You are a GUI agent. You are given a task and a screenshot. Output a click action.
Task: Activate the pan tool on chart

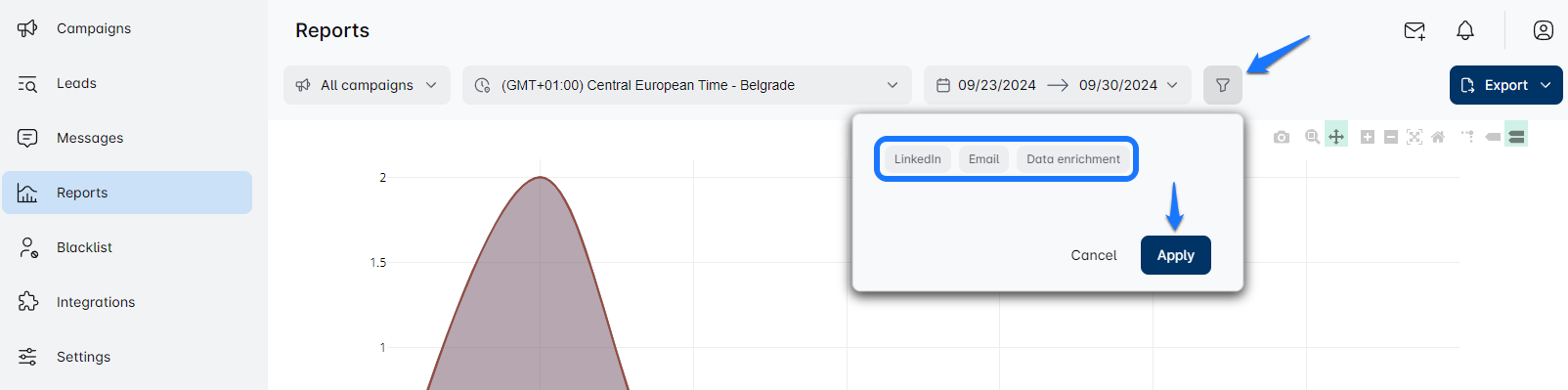tap(1336, 136)
